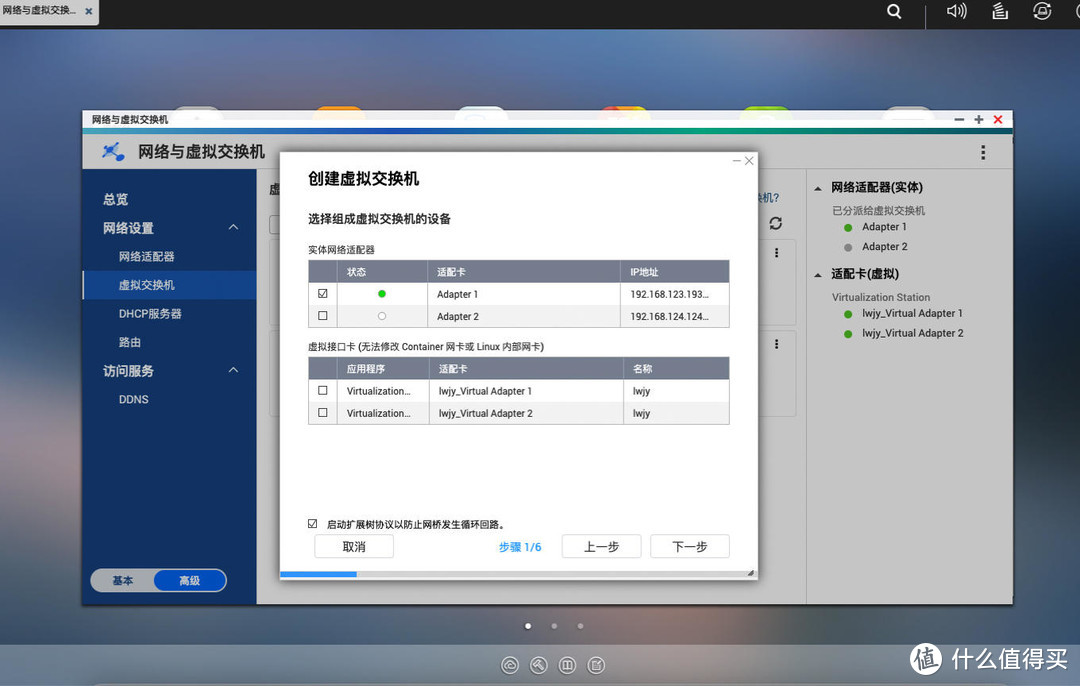The image size is (1080, 686).
Task: Open DHCP服务器 sidebar item
Action: point(150,313)
